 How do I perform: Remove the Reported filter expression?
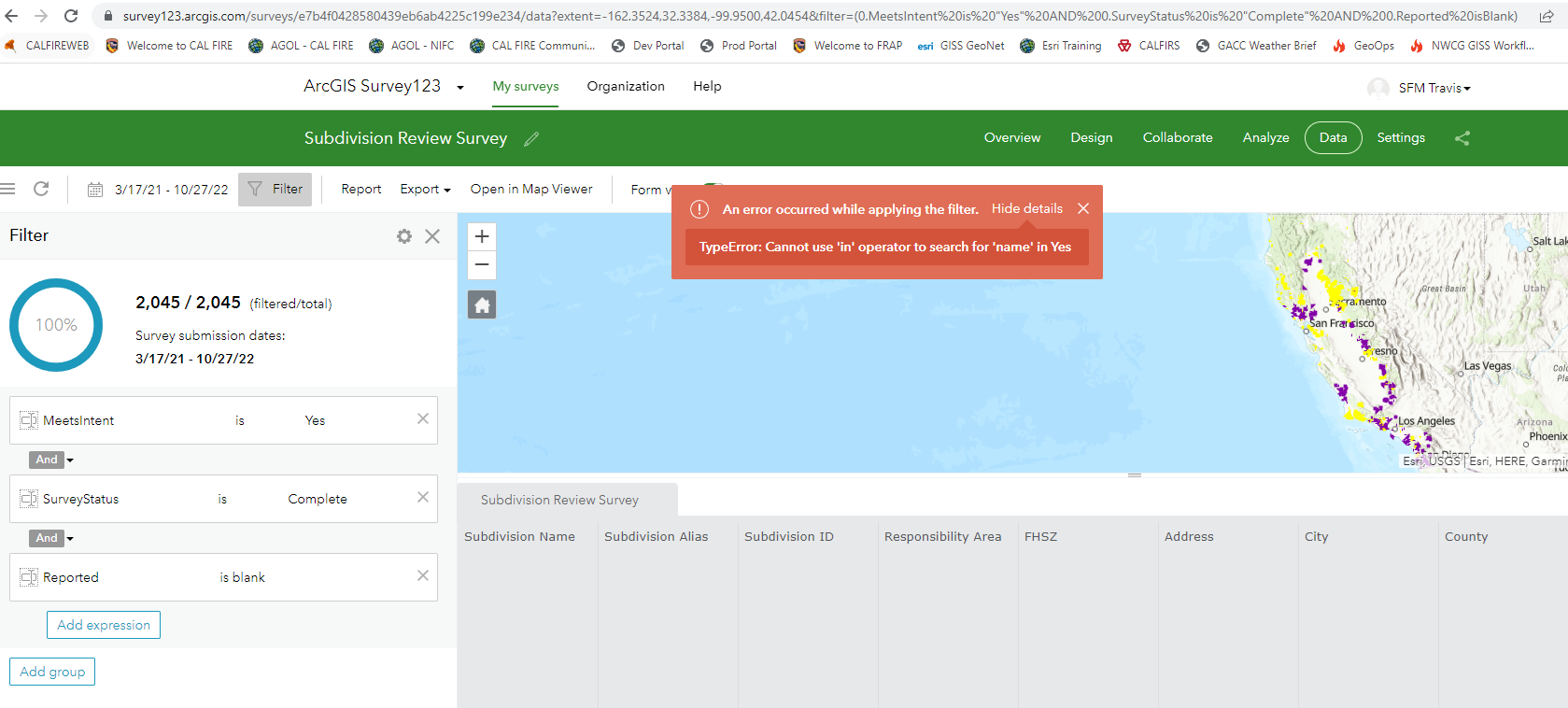tap(423, 575)
